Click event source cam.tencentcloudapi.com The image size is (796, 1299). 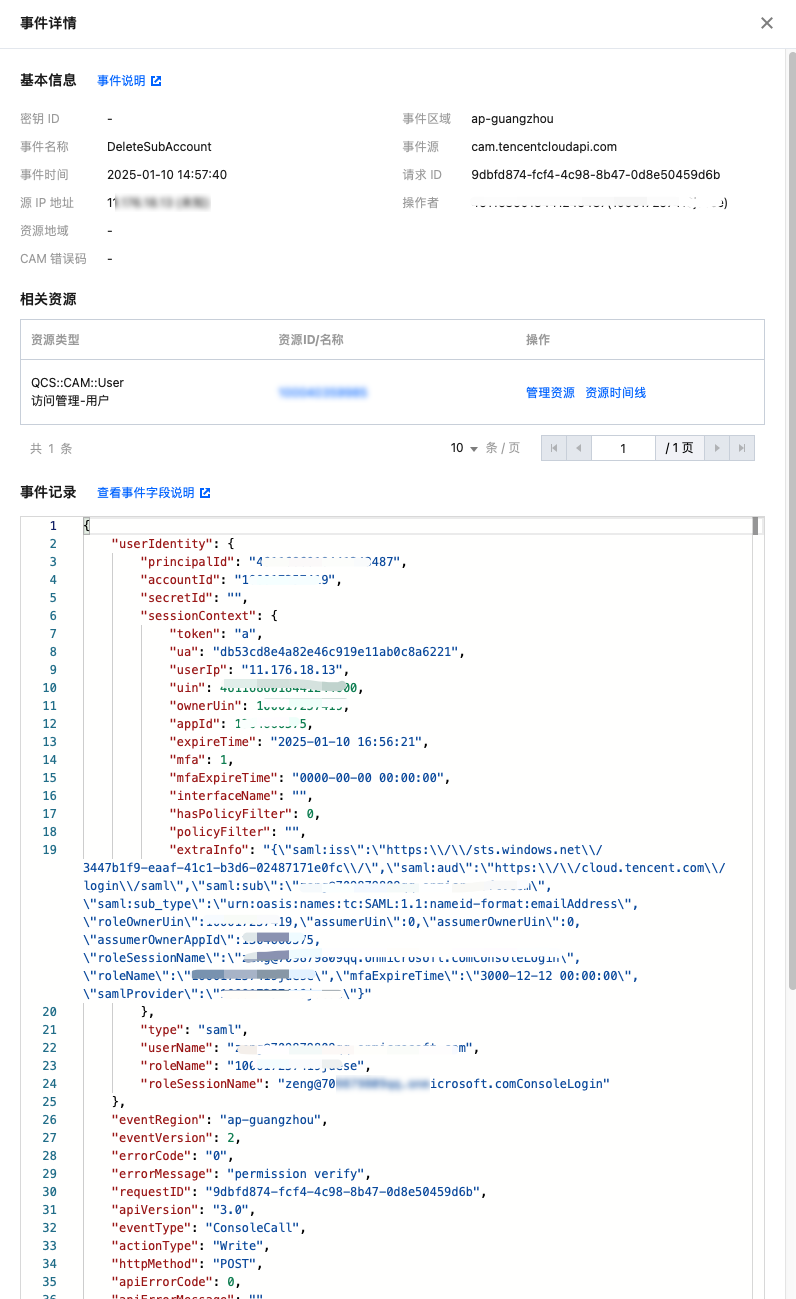(544, 147)
